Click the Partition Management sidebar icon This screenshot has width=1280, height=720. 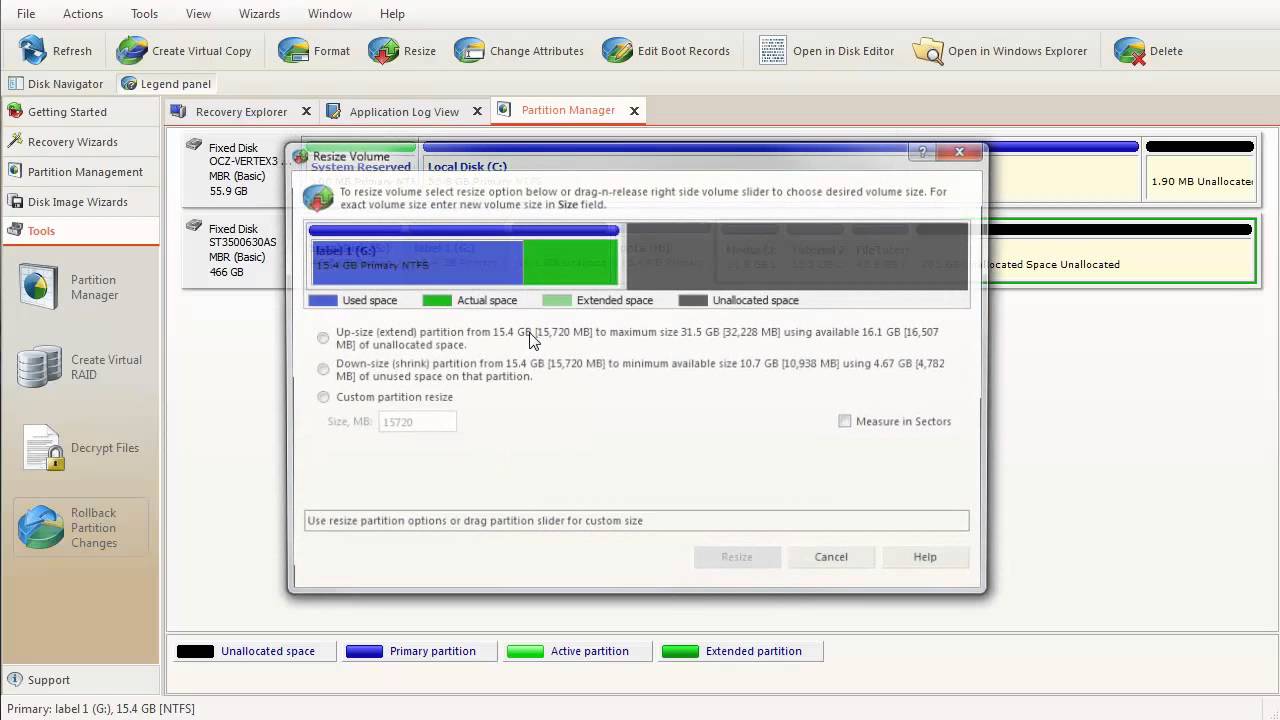click(15, 171)
